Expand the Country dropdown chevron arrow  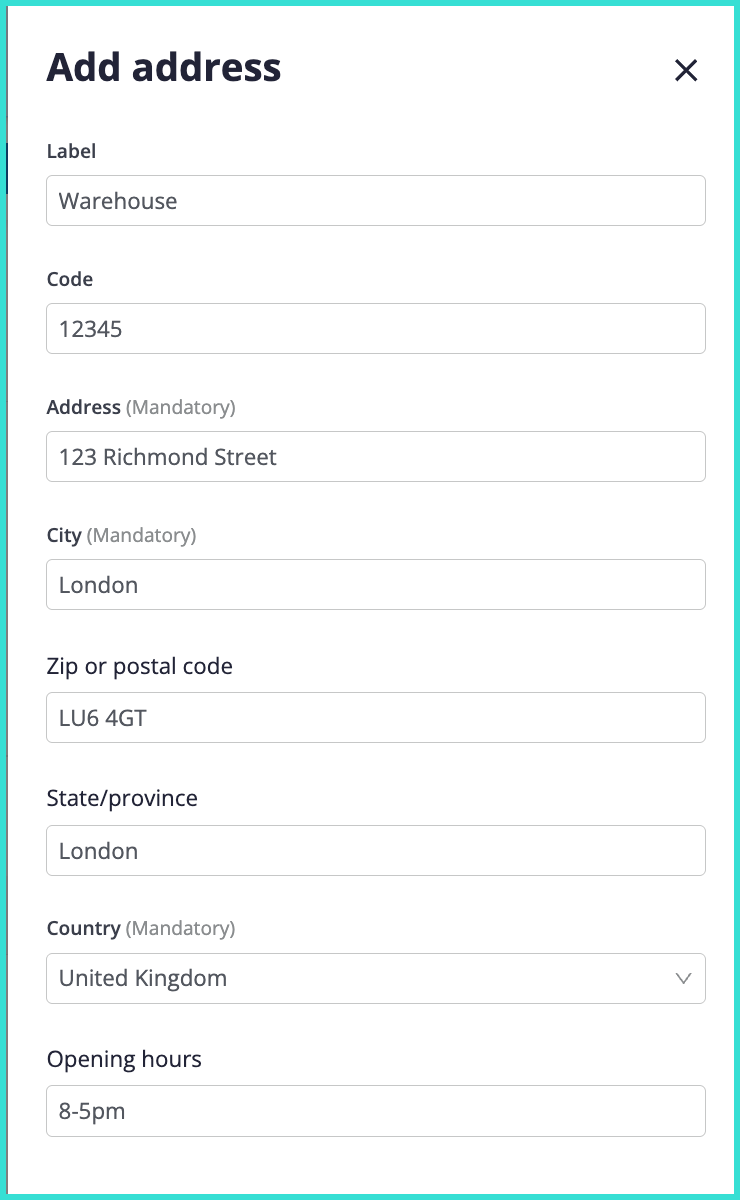[684, 978]
